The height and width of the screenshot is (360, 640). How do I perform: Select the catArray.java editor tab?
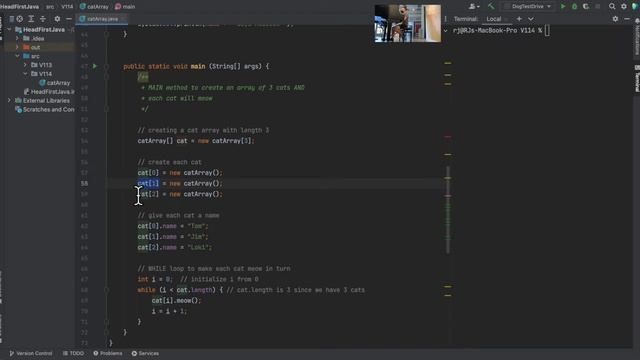(x=102, y=19)
